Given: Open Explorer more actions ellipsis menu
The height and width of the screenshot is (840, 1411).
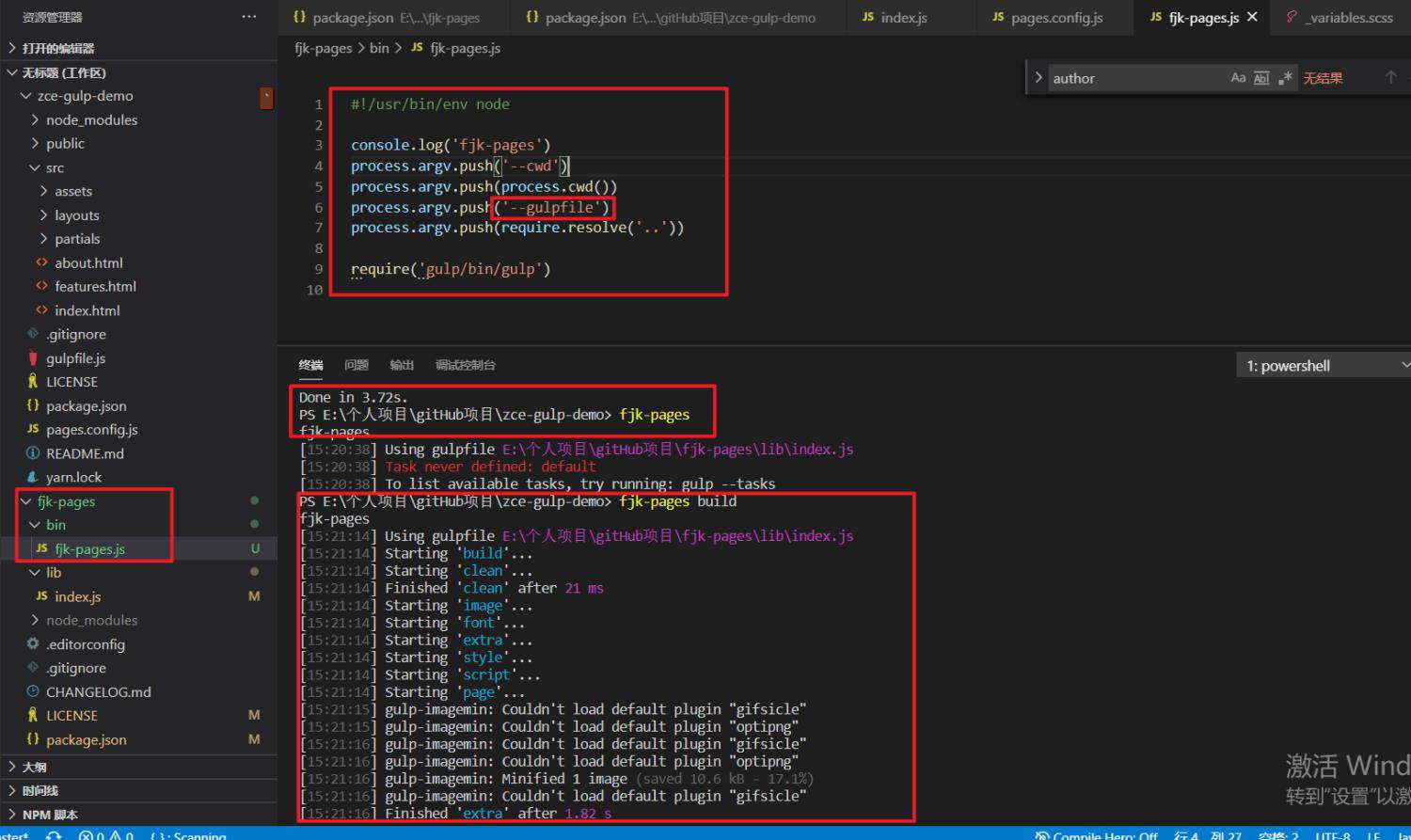Looking at the screenshot, I should coord(248,17).
